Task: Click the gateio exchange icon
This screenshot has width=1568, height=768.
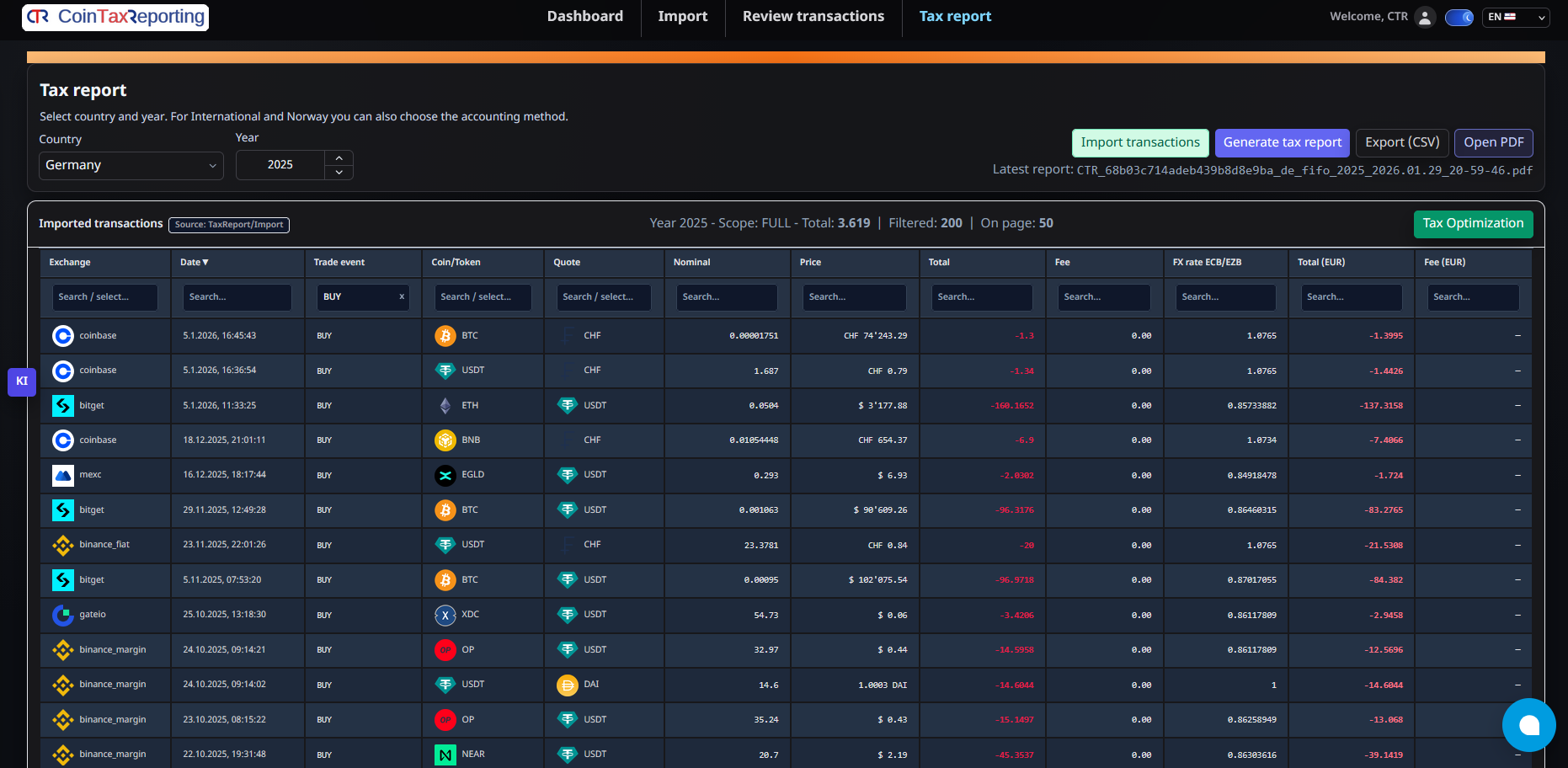Action: 63,615
